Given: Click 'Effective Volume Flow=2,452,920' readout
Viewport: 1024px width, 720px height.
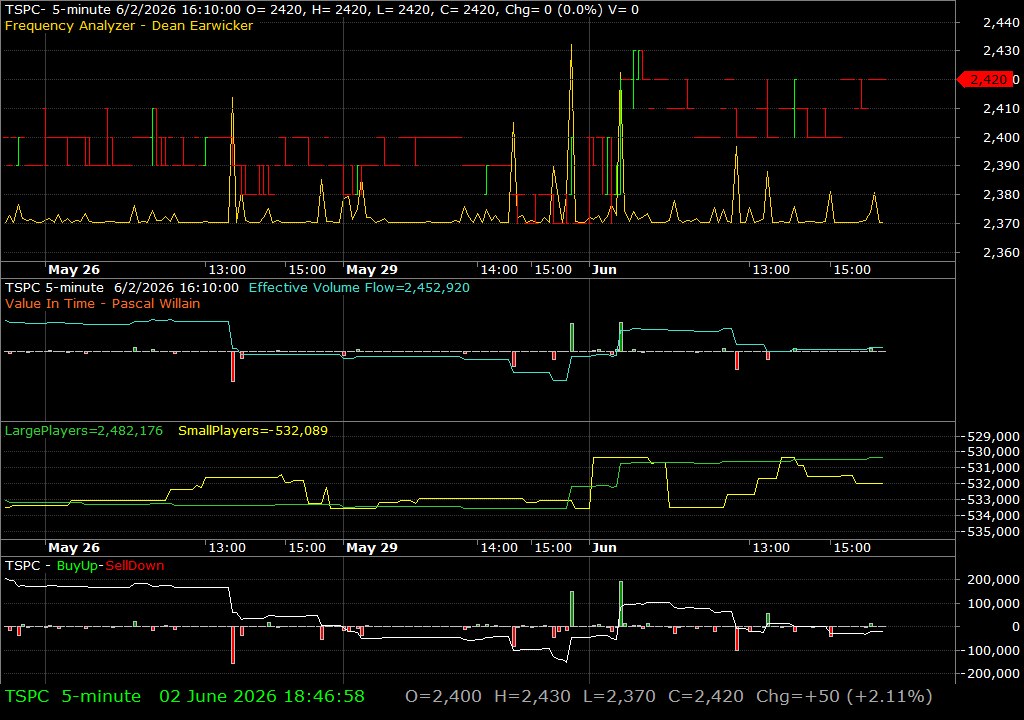Looking at the screenshot, I should (x=359, y=287).
